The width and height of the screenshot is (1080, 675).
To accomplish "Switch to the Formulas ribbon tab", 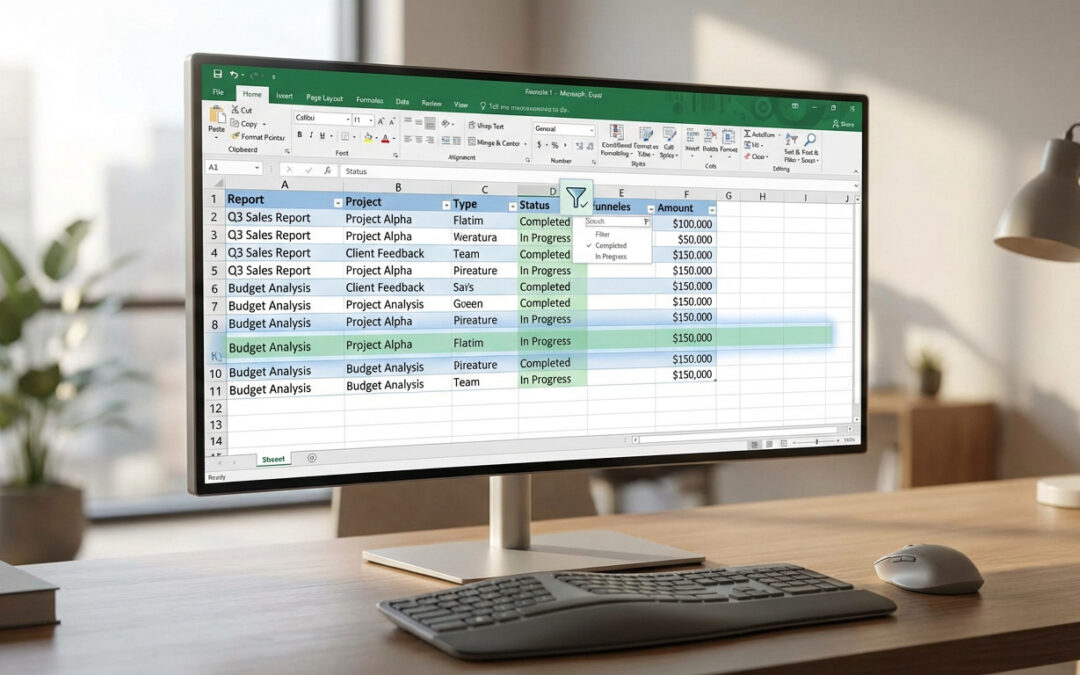I will pos(369,100).
